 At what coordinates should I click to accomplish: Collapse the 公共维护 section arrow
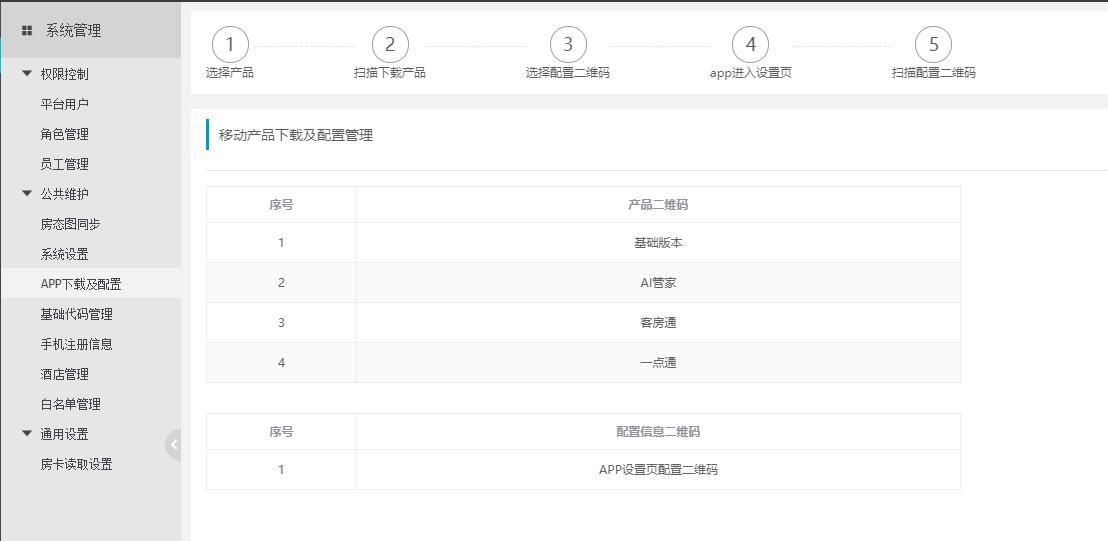coord(27,194)
